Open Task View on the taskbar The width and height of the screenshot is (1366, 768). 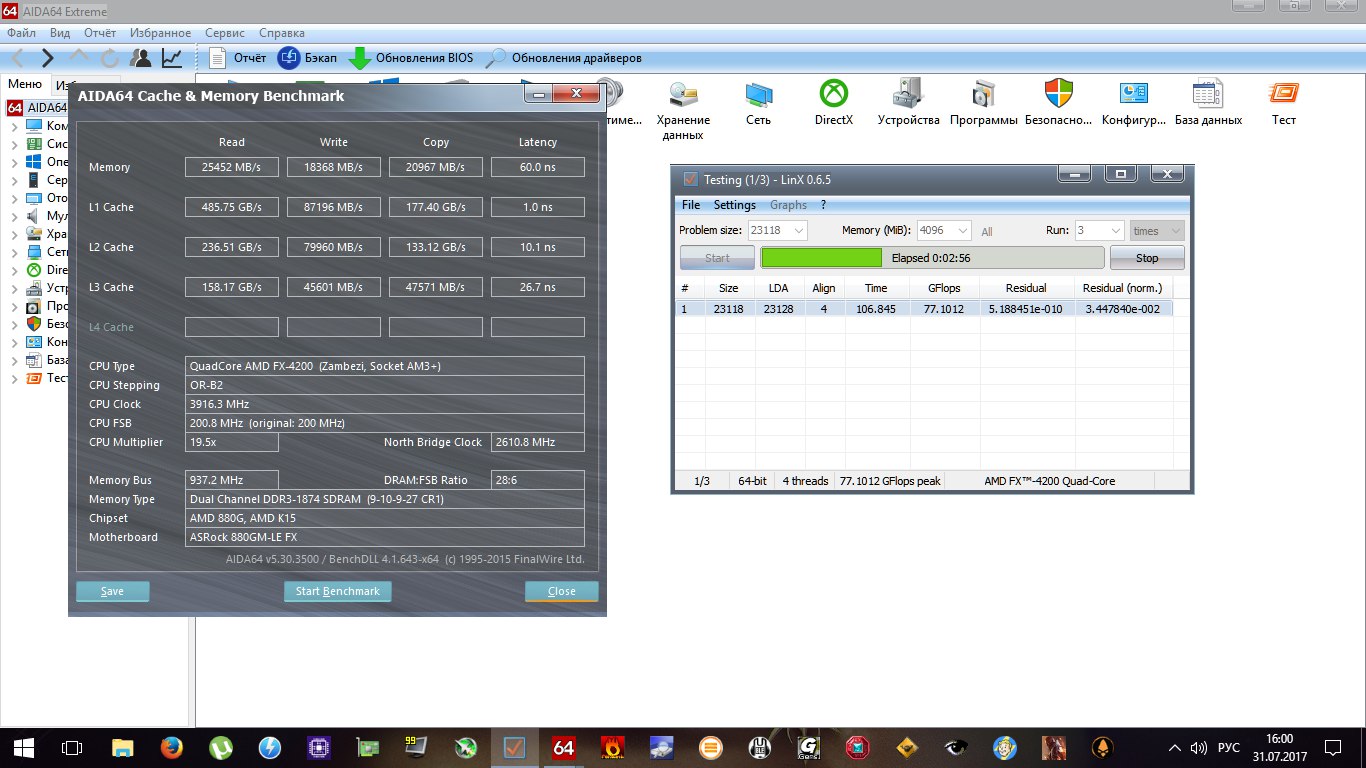pyautogui.click(x=72, y=747)
